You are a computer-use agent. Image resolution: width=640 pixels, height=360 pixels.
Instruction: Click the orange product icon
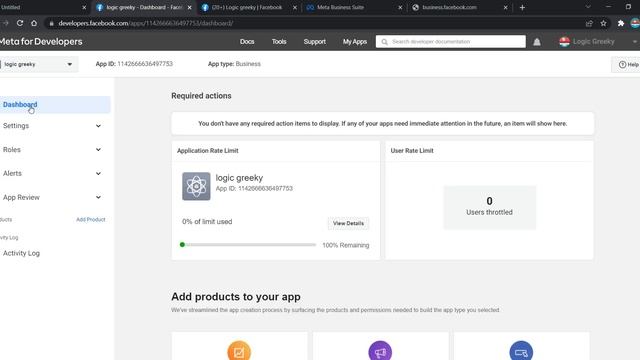pos(239,351)
